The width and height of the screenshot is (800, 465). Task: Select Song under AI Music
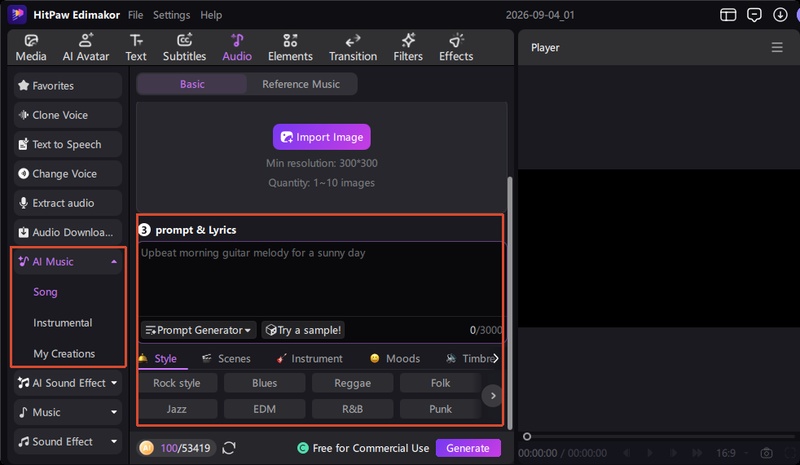(x=45, y=292)
